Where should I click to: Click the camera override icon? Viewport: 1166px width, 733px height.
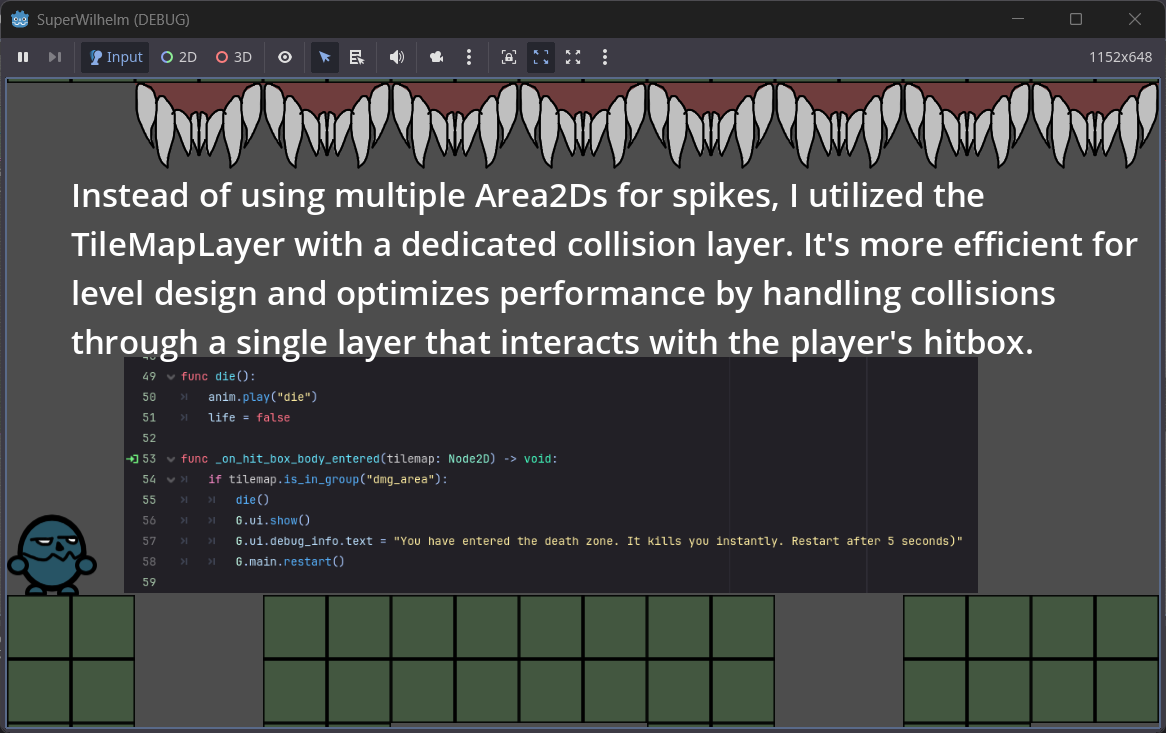tap(437, 57)
